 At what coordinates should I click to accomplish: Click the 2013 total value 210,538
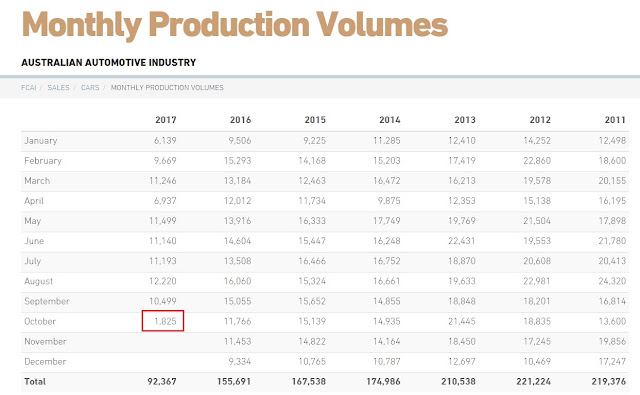[458, 382]
